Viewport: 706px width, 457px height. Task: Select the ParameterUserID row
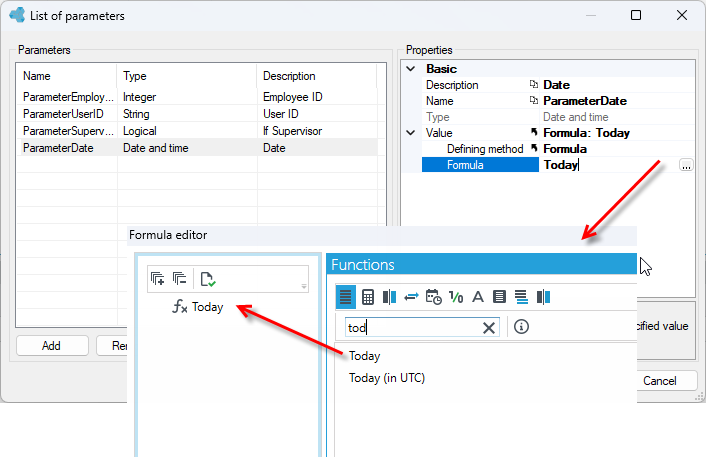(x=197, y=114)
